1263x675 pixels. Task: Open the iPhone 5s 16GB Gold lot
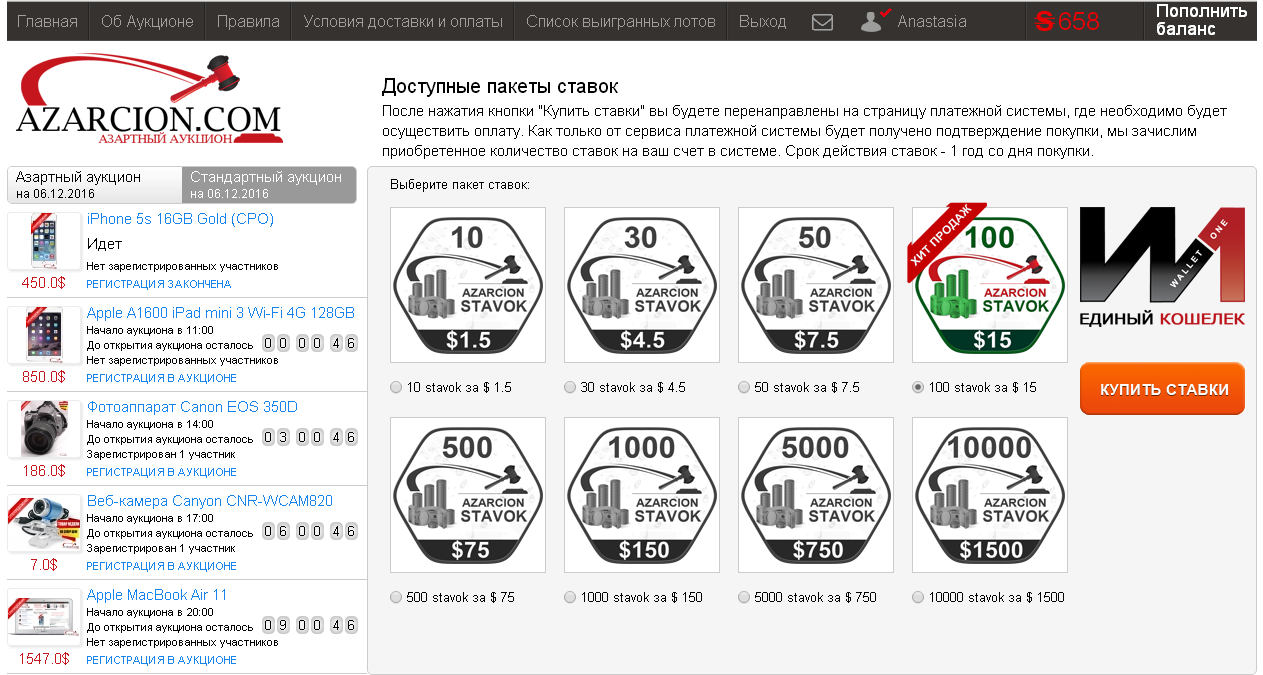pyautogui.click(x=180, y=219)
